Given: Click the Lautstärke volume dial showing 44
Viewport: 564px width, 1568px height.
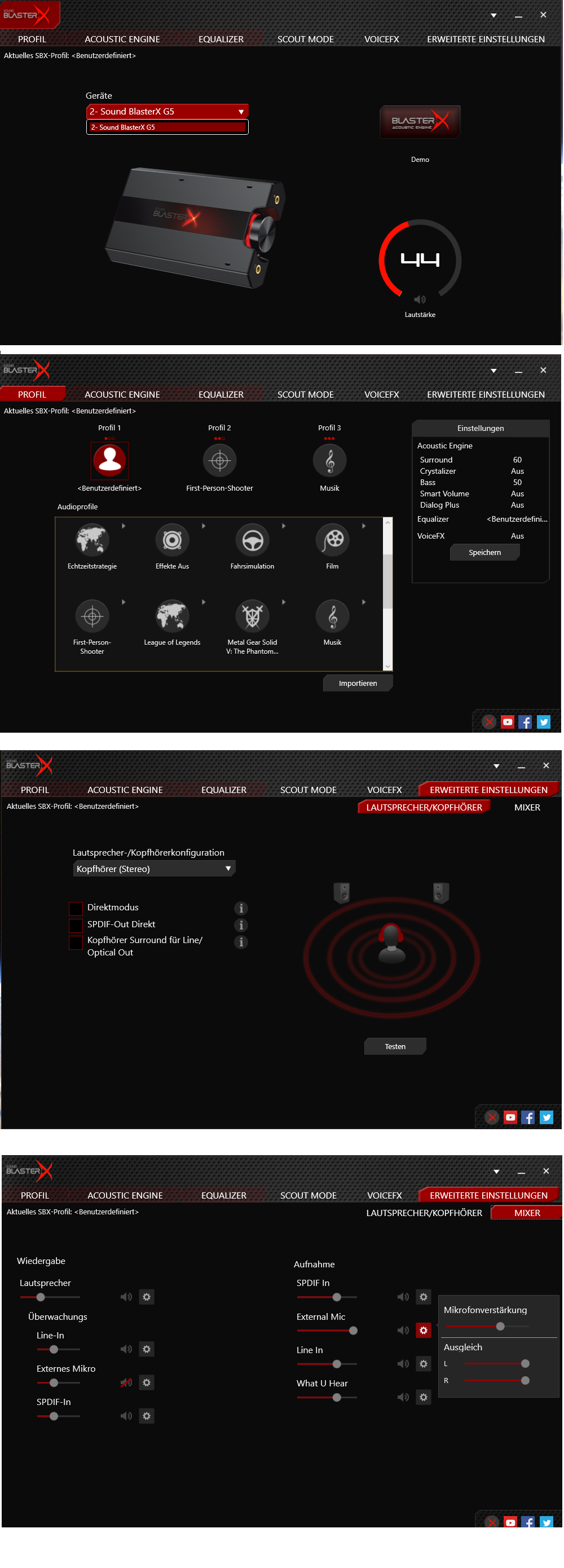Looking at the screenshot, I should pyautogui.click(x=420, y=260).
